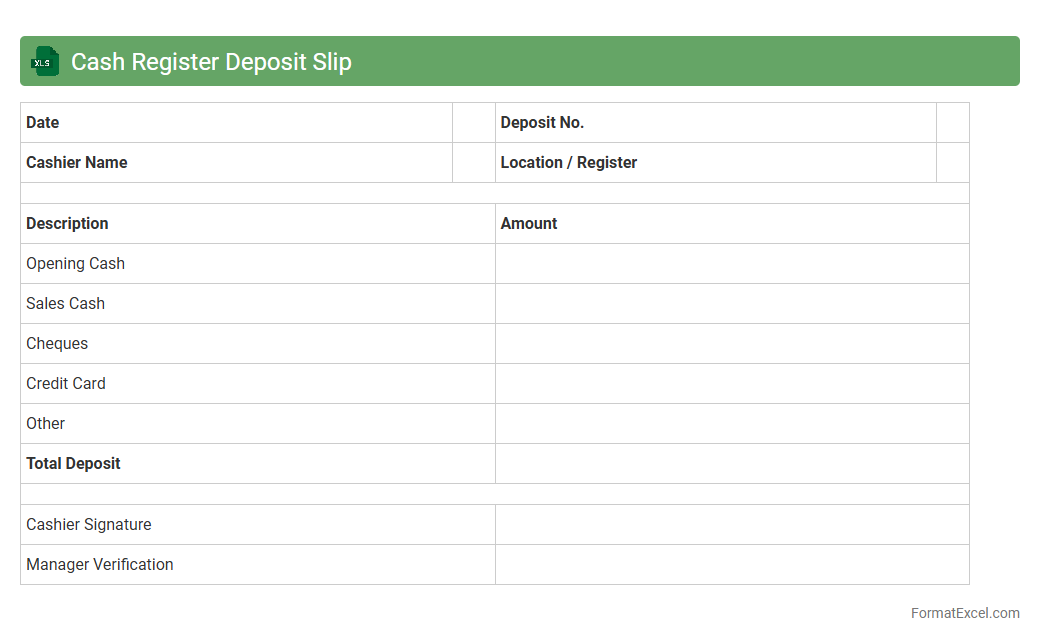The width and height of the screenshot is (1040, 642).
Task: Click the Amount column header
Action: click(529, 224)
